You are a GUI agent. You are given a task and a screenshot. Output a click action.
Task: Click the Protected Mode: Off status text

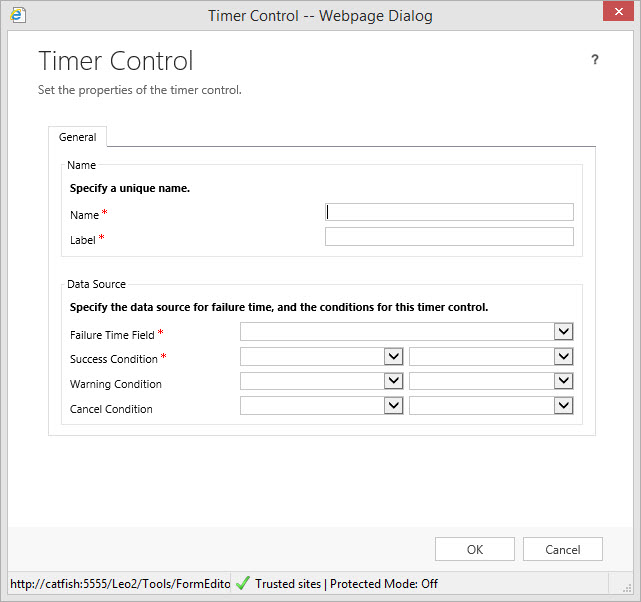pyautogui.click(x=384, y=584)
